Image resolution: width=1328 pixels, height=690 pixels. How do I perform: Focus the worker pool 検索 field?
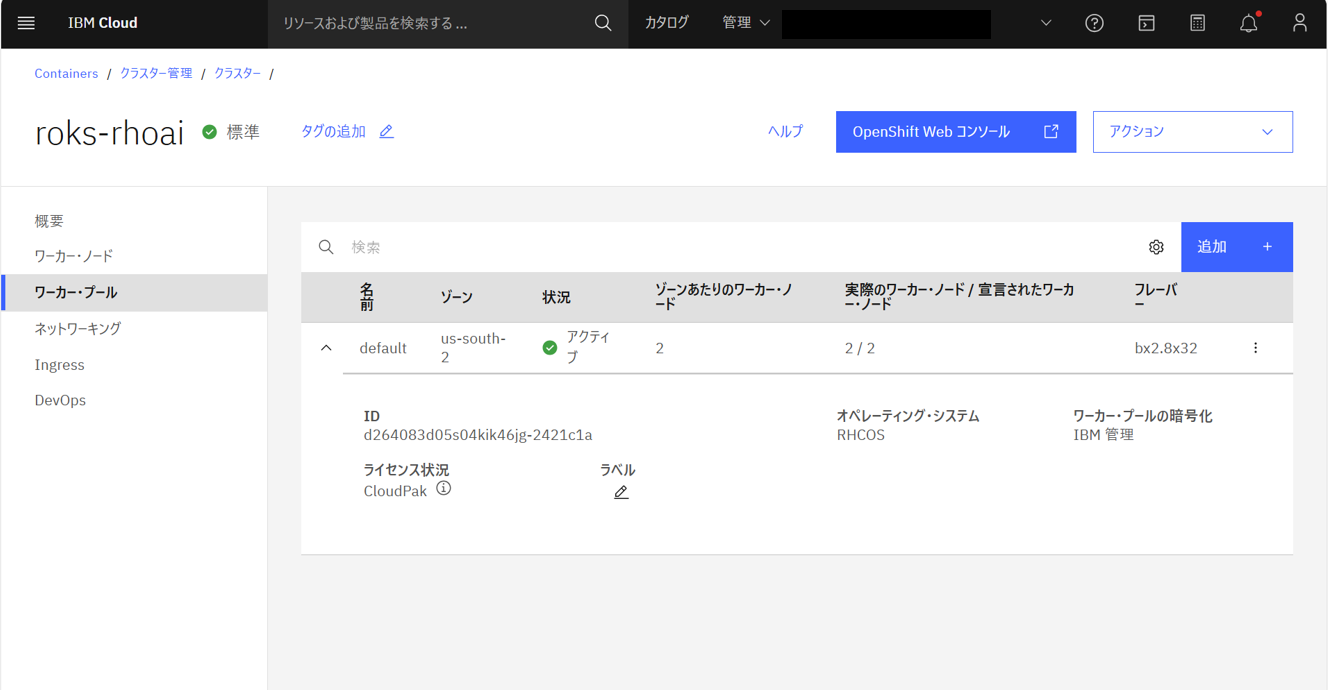(x=740, y=247)
